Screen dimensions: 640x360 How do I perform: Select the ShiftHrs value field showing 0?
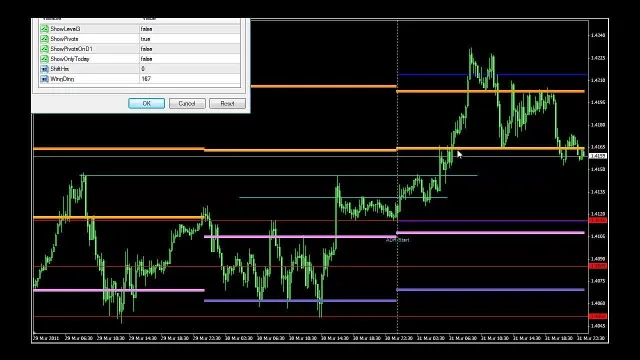[190, 69]
